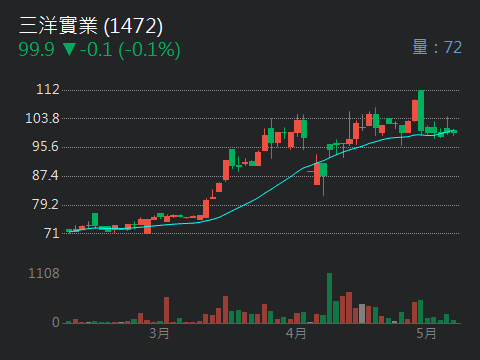Click the volume label 量 : 72
Image resolution: width=480 pixels, height=360 pixels.
437,47
